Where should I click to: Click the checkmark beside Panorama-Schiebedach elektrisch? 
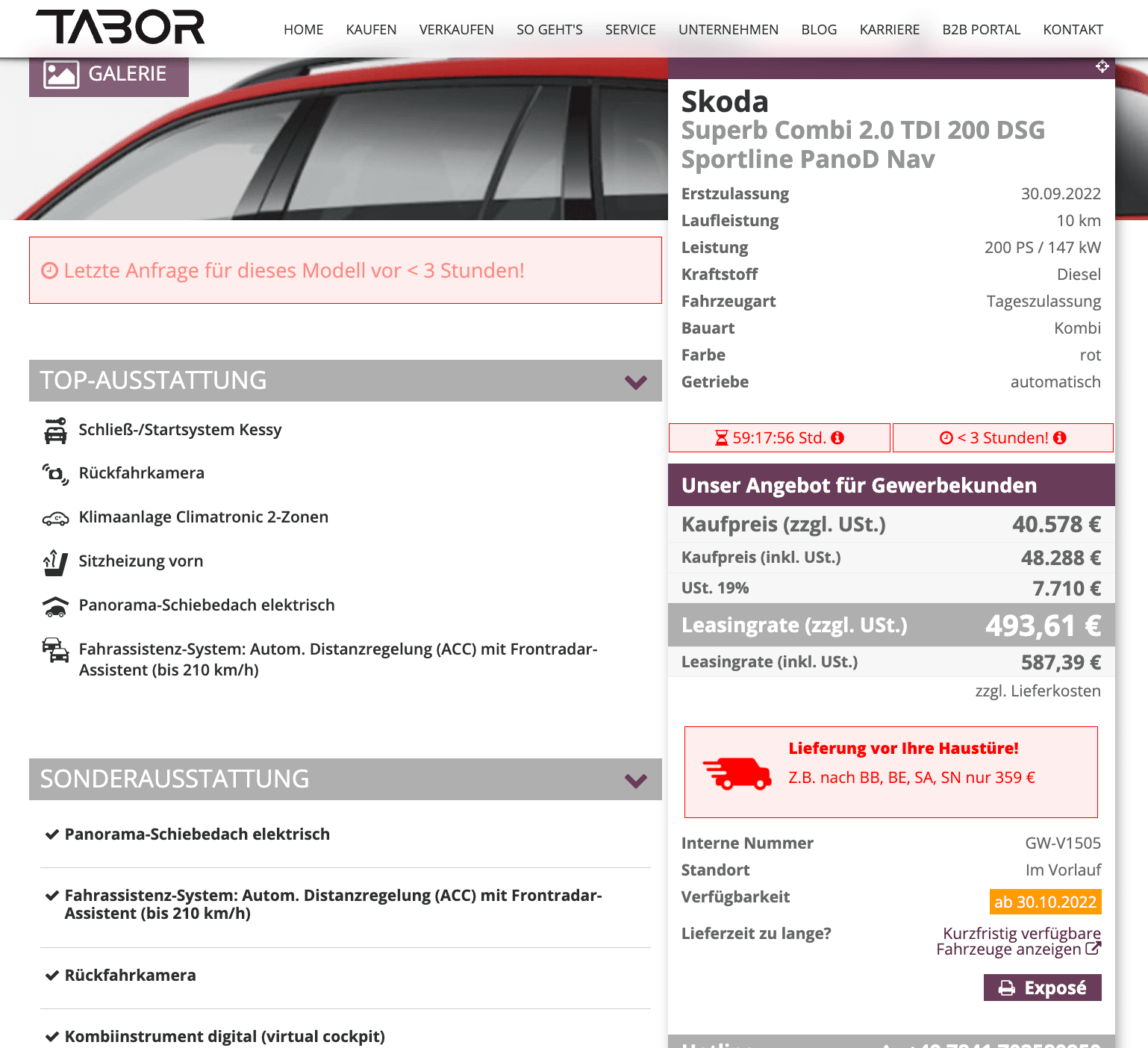52,835
